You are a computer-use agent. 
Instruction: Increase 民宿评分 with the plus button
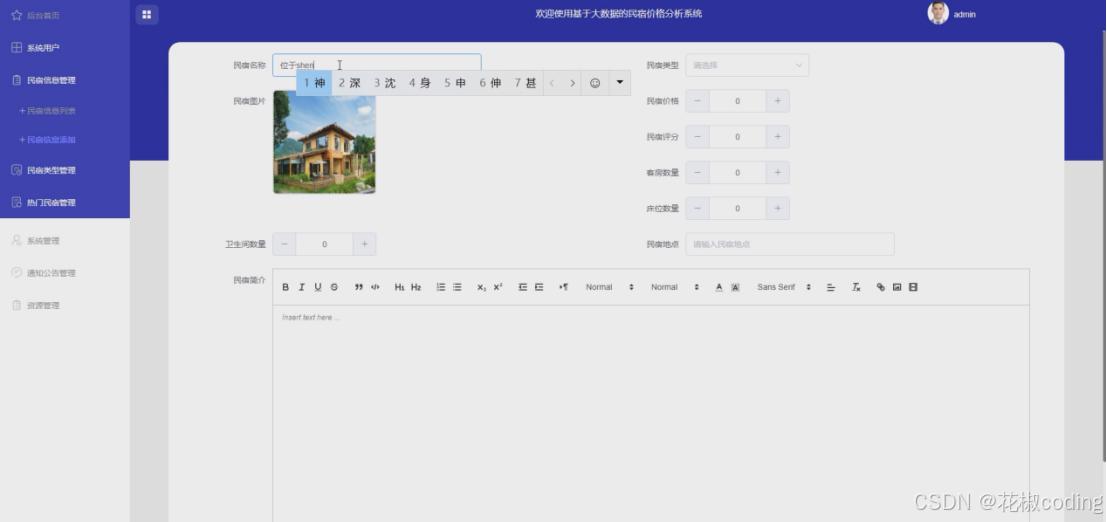[x=777, y=137]
